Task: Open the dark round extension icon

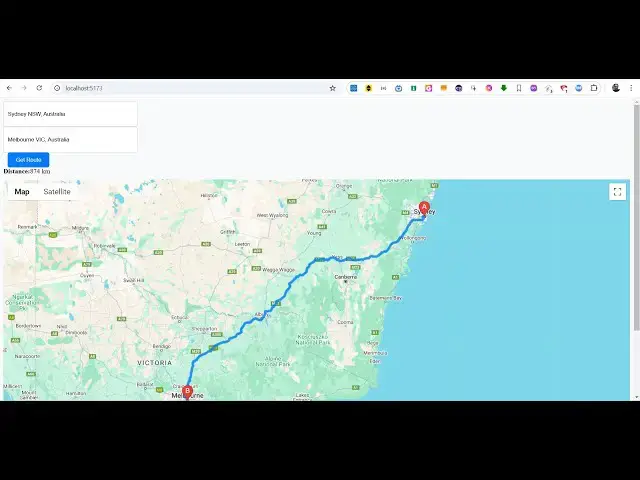Action: point(459,88)
